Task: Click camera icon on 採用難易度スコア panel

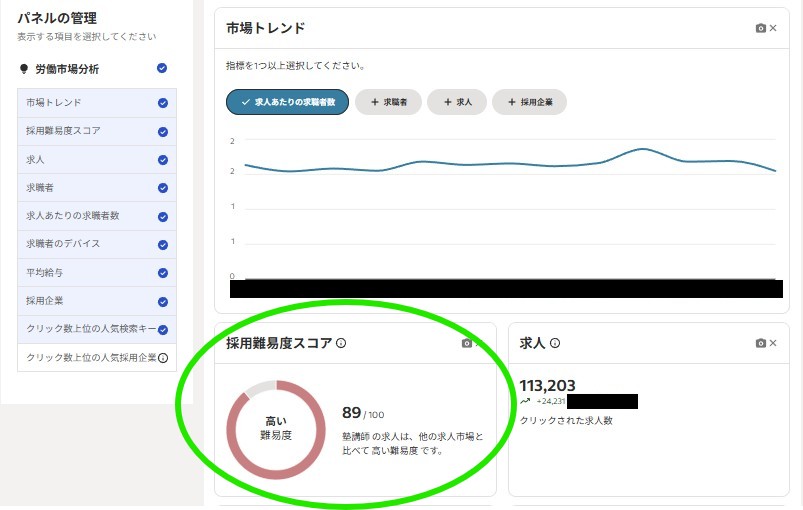Action: click(466, 343)
